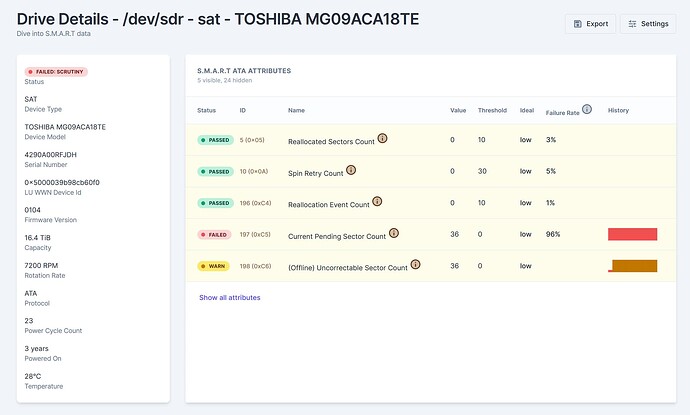The width and height of the screenshot is (690, 415).
Task: Click the Name column header
Action: coord(296,110)
